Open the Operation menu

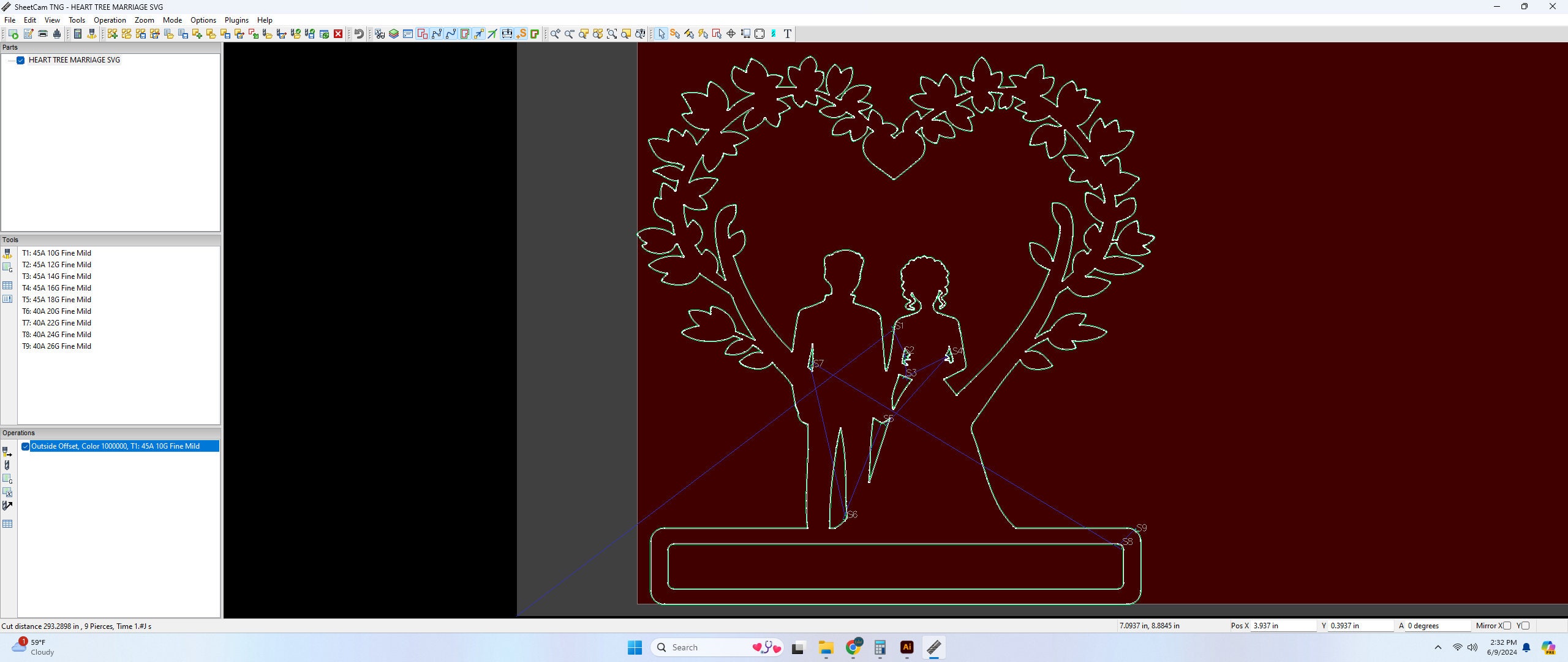(110, 20)
